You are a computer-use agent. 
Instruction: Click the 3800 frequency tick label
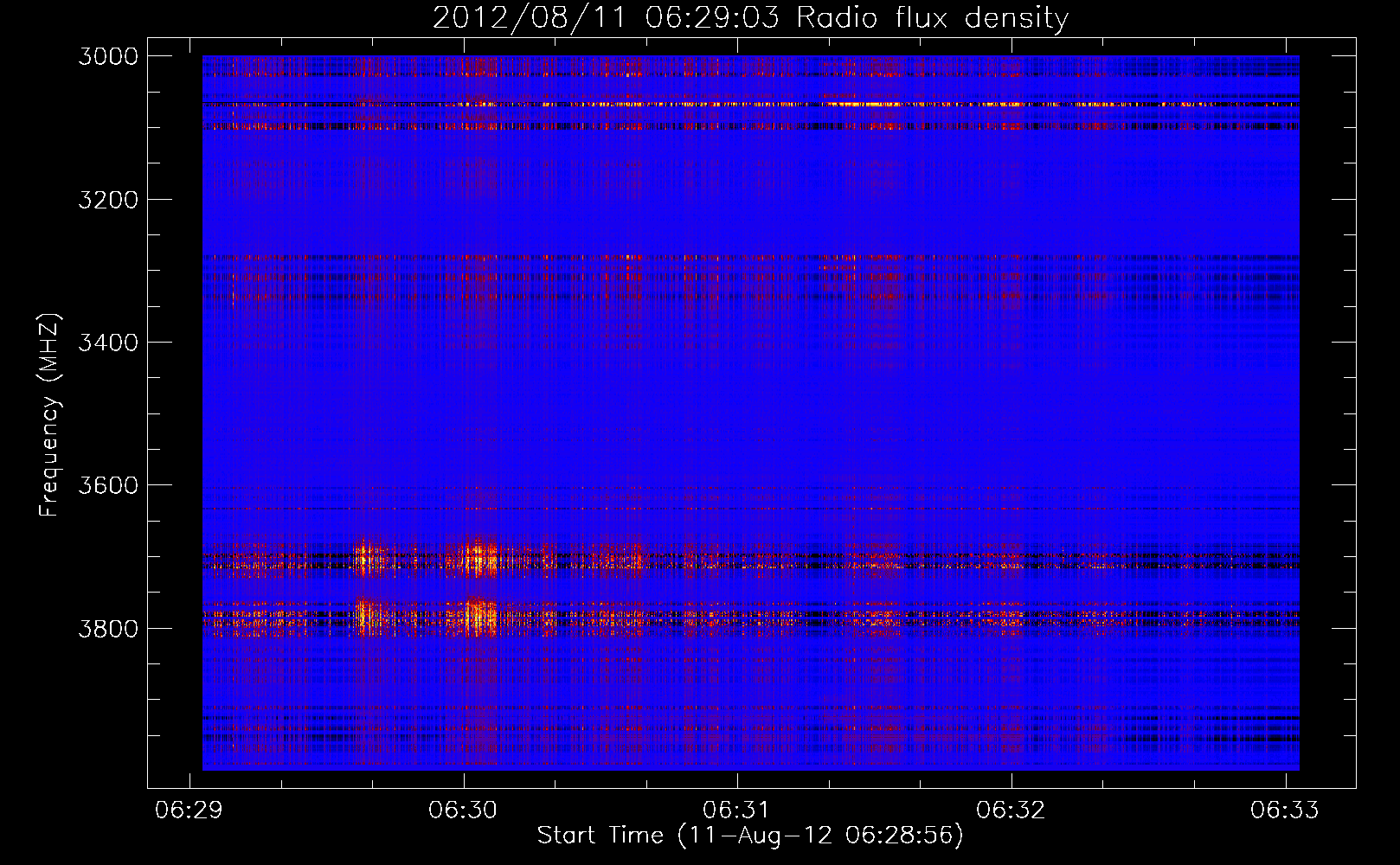click(108, 628)
